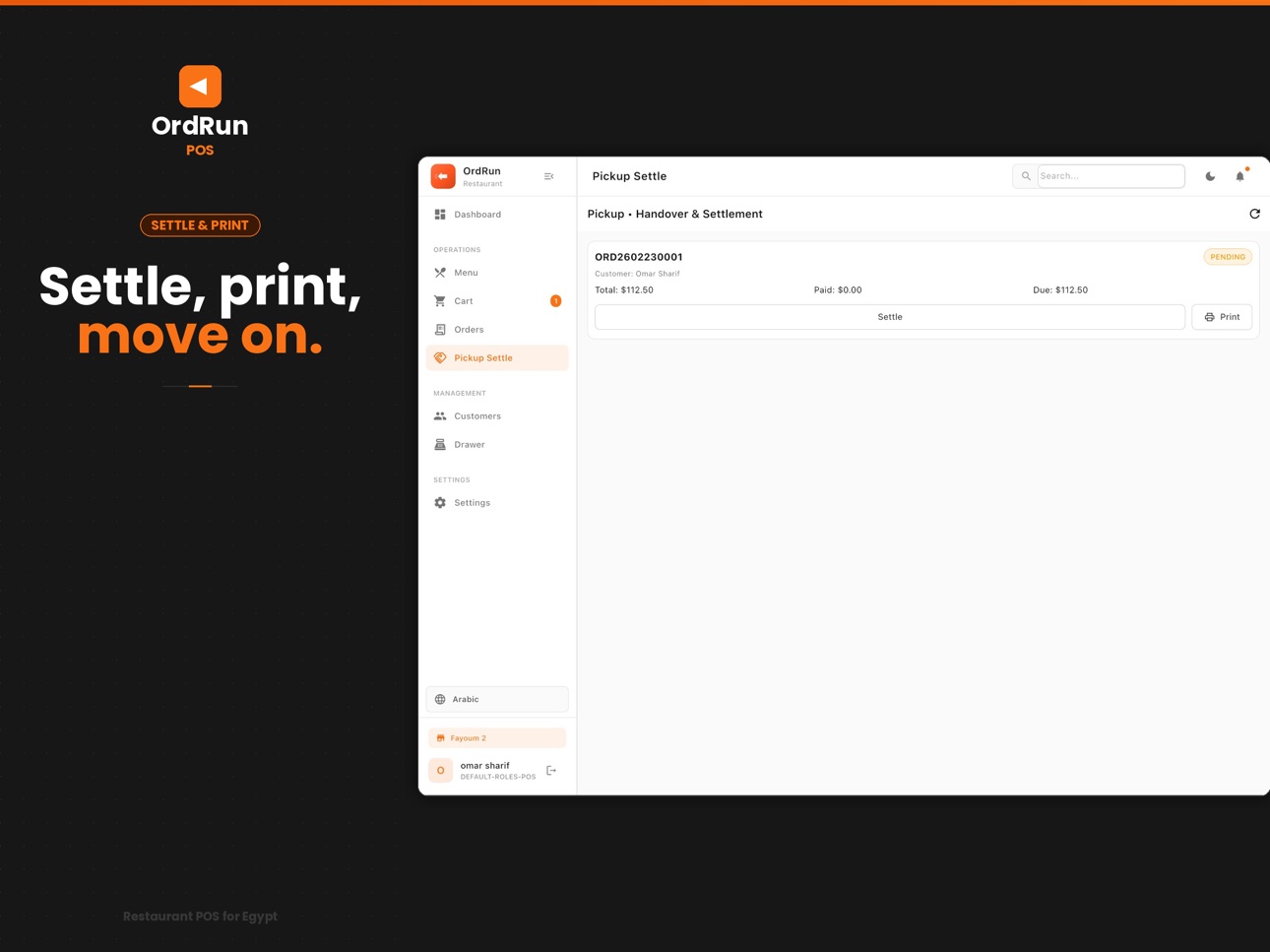Log out using the exit icon

click(551, 771)
